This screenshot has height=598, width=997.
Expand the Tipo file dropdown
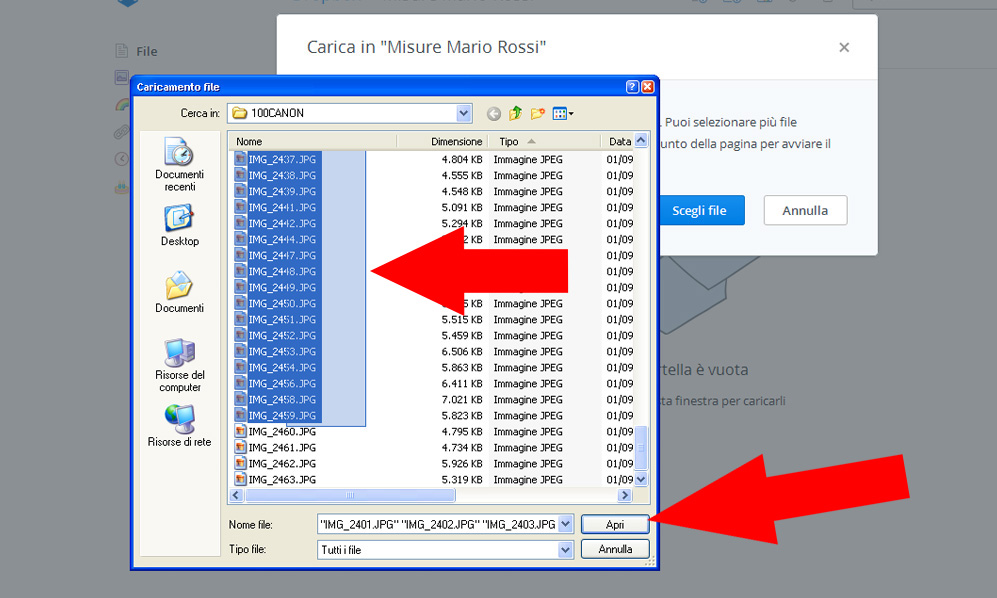[566, 549]
